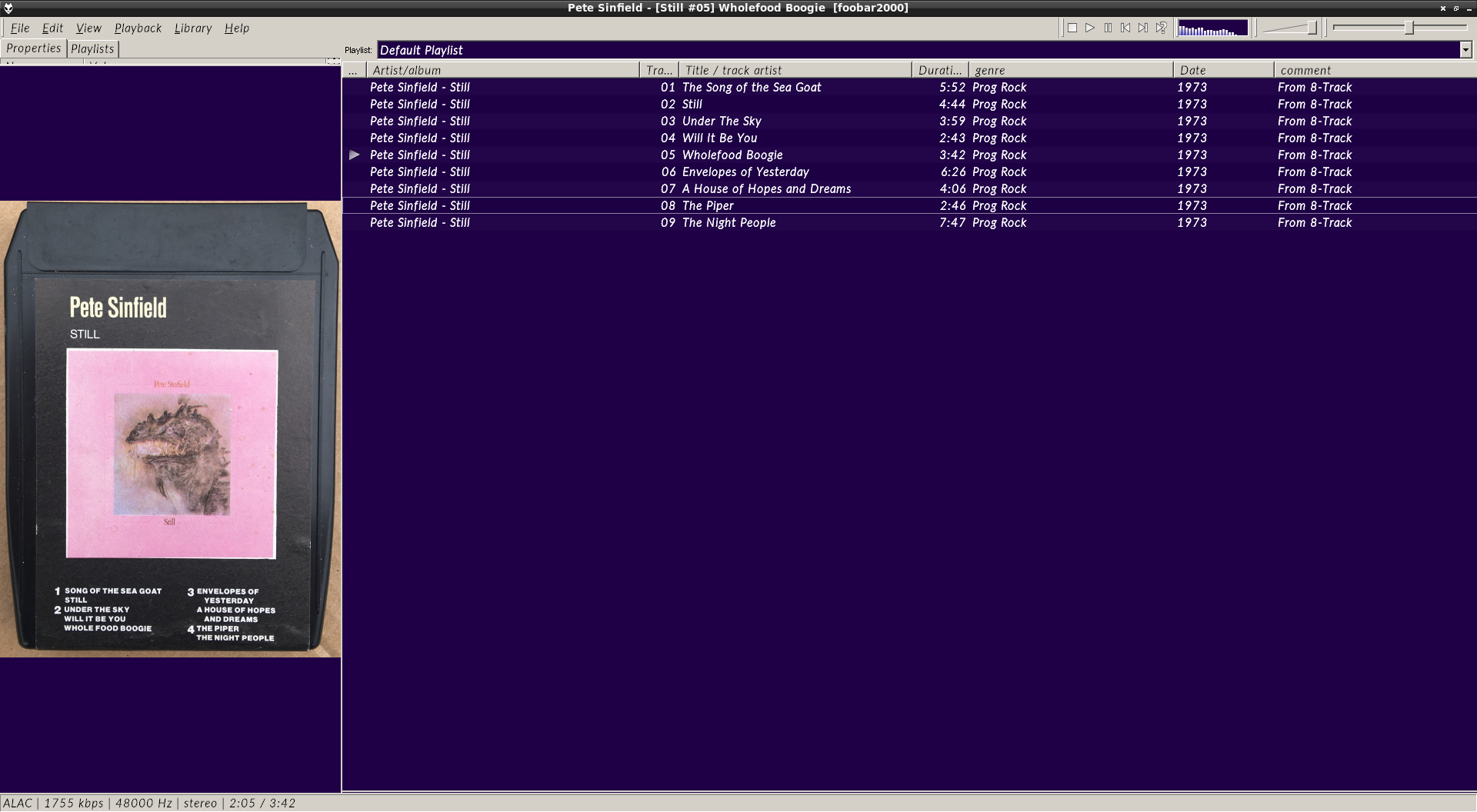Click the playing-status column header
Screen dimensions: 1477x812
coord(355,70)
